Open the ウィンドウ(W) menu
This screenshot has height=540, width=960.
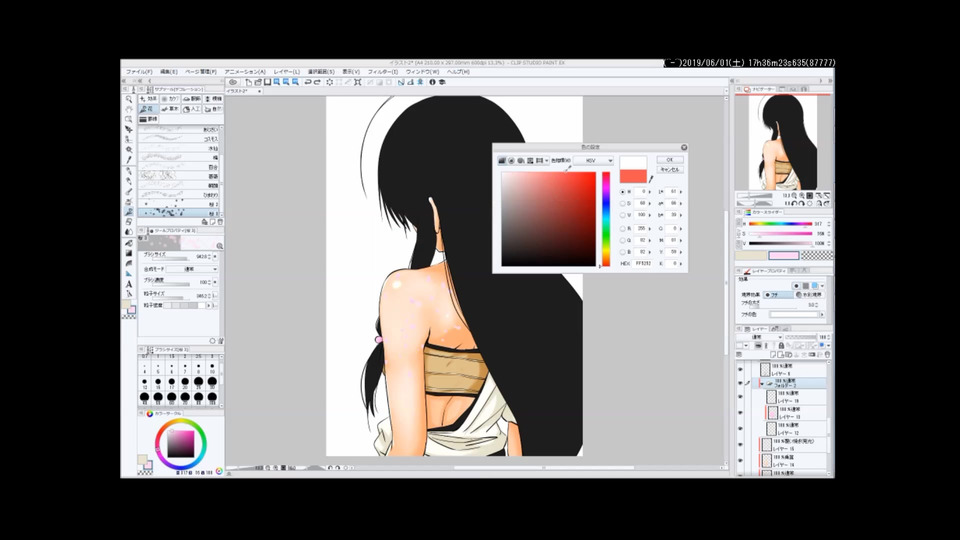422,72
